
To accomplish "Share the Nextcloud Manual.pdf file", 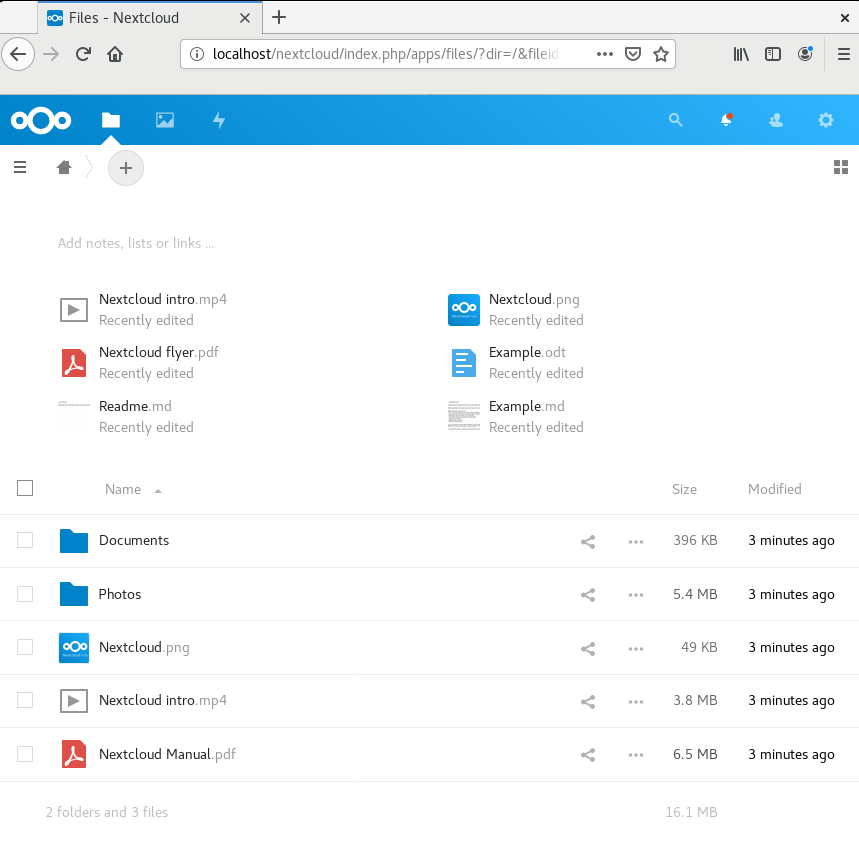I will click(588, 755).
